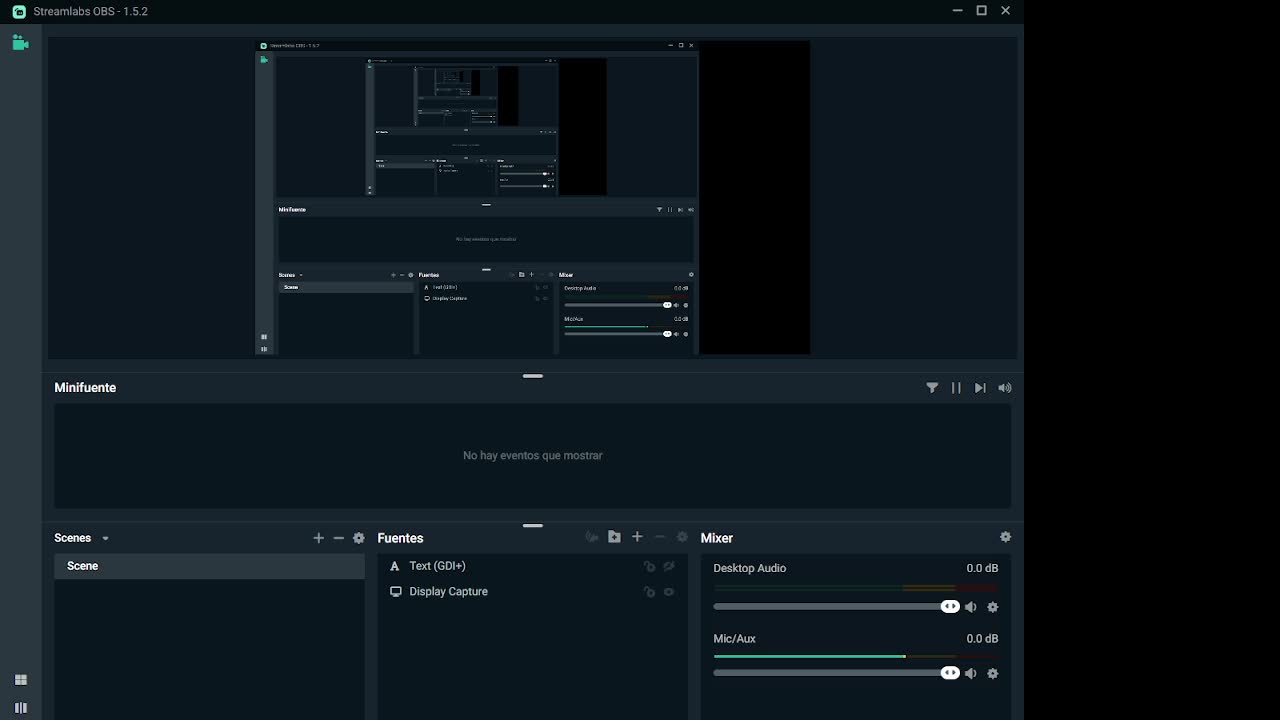Select the Scene item in Scenes list

[x=209, y=566]
